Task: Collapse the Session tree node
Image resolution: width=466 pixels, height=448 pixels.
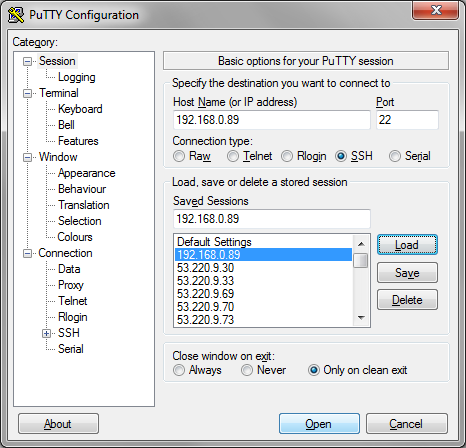Action: point(27,61)
